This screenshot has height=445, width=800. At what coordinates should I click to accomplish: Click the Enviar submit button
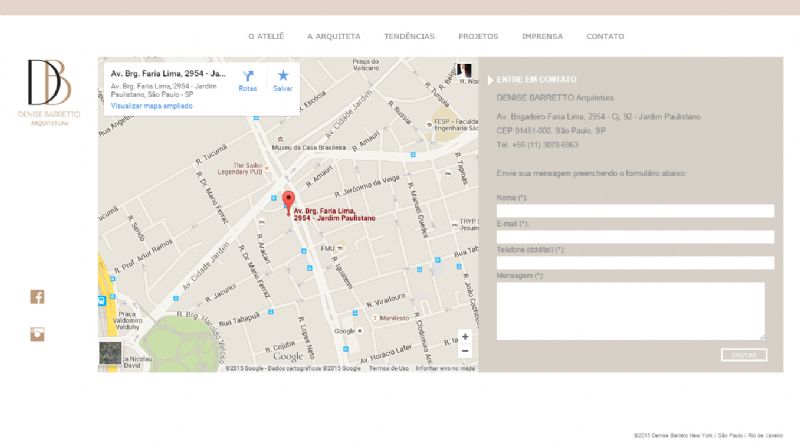point(744,355)
